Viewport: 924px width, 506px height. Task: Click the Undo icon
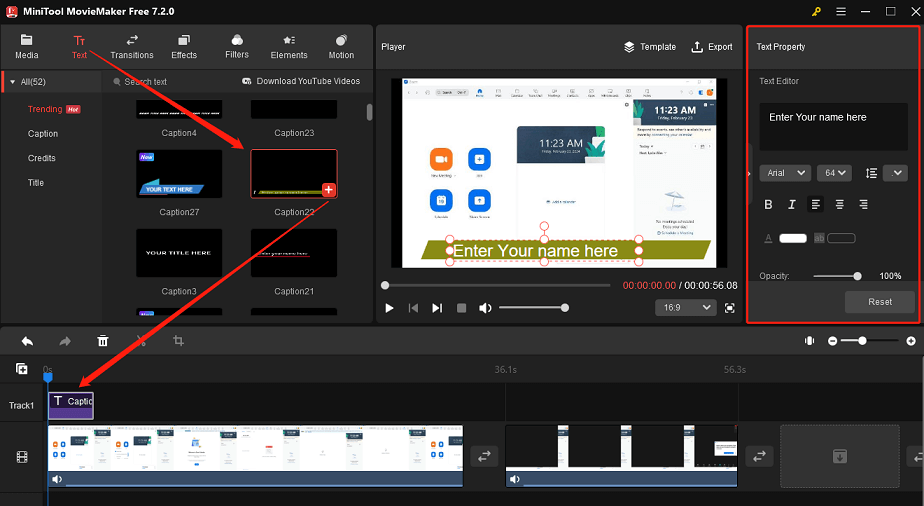tap(27, 341)
